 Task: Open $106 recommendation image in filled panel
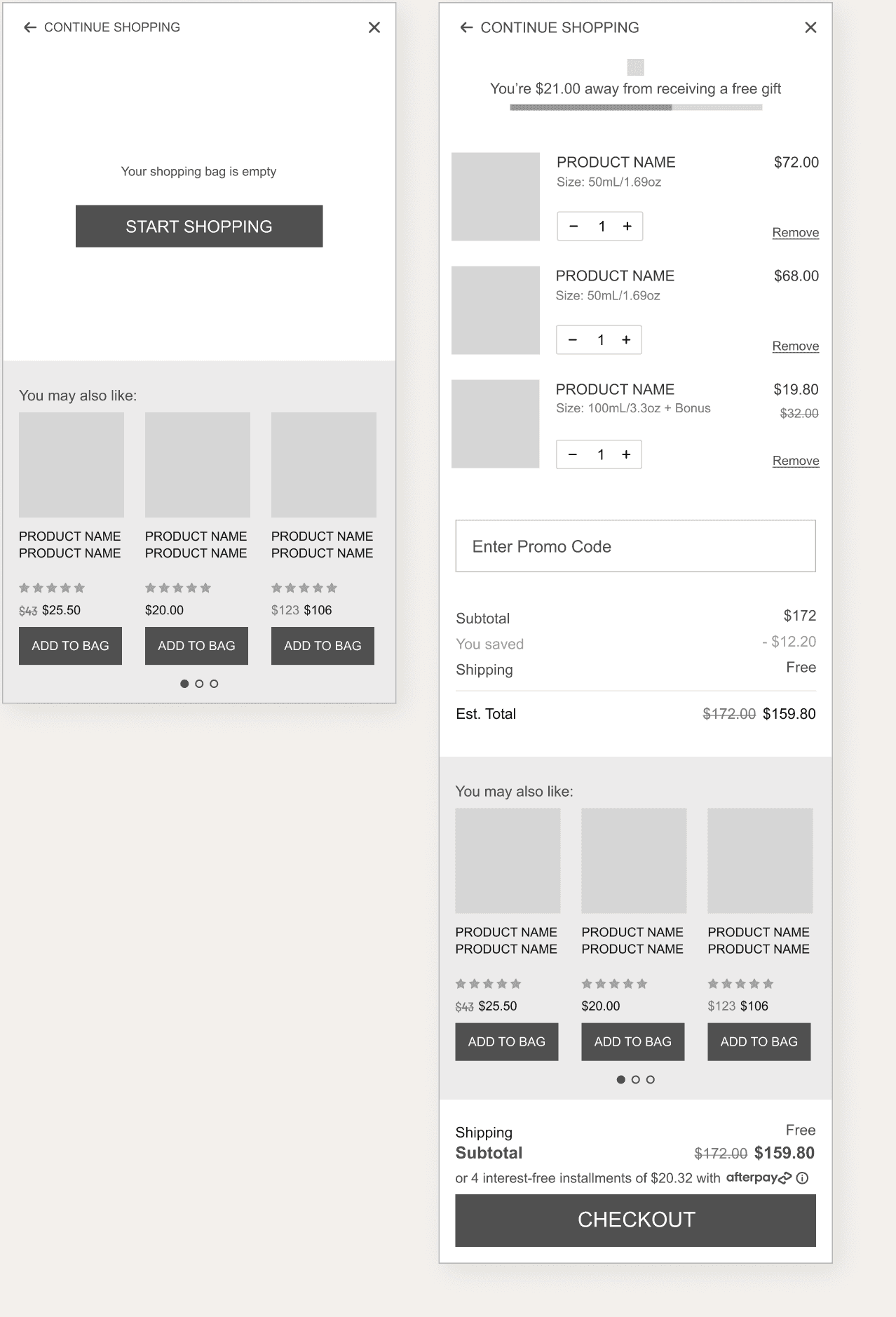click(761, 860)
